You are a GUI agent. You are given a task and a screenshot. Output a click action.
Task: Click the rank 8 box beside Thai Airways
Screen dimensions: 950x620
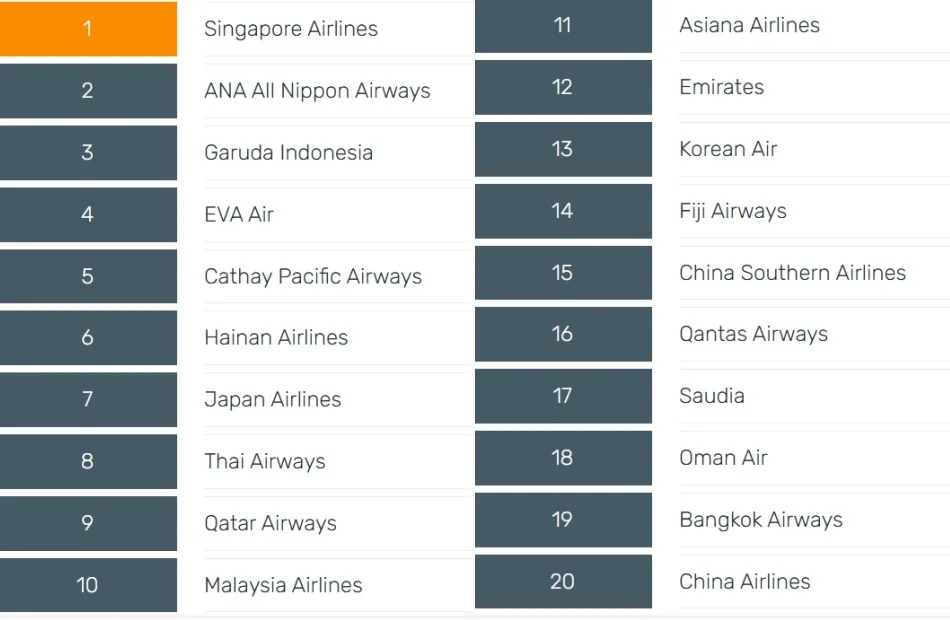pos(88,461)
